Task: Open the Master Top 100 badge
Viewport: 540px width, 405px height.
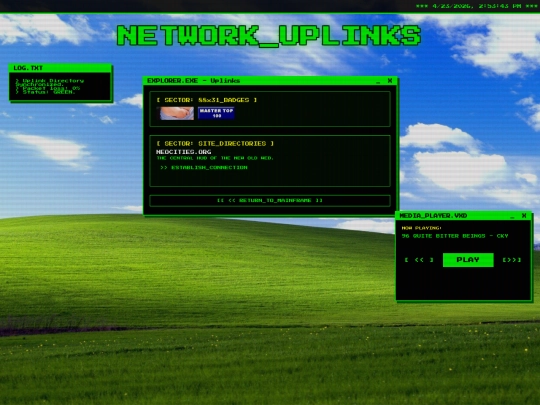Action: pos(216,113)
